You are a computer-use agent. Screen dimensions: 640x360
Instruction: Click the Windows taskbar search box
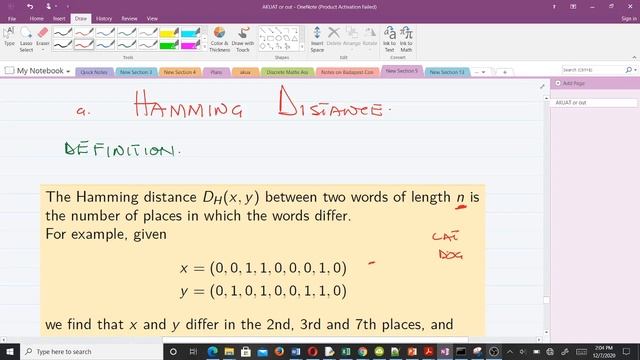pyautogui.click(x=91, y=351)
